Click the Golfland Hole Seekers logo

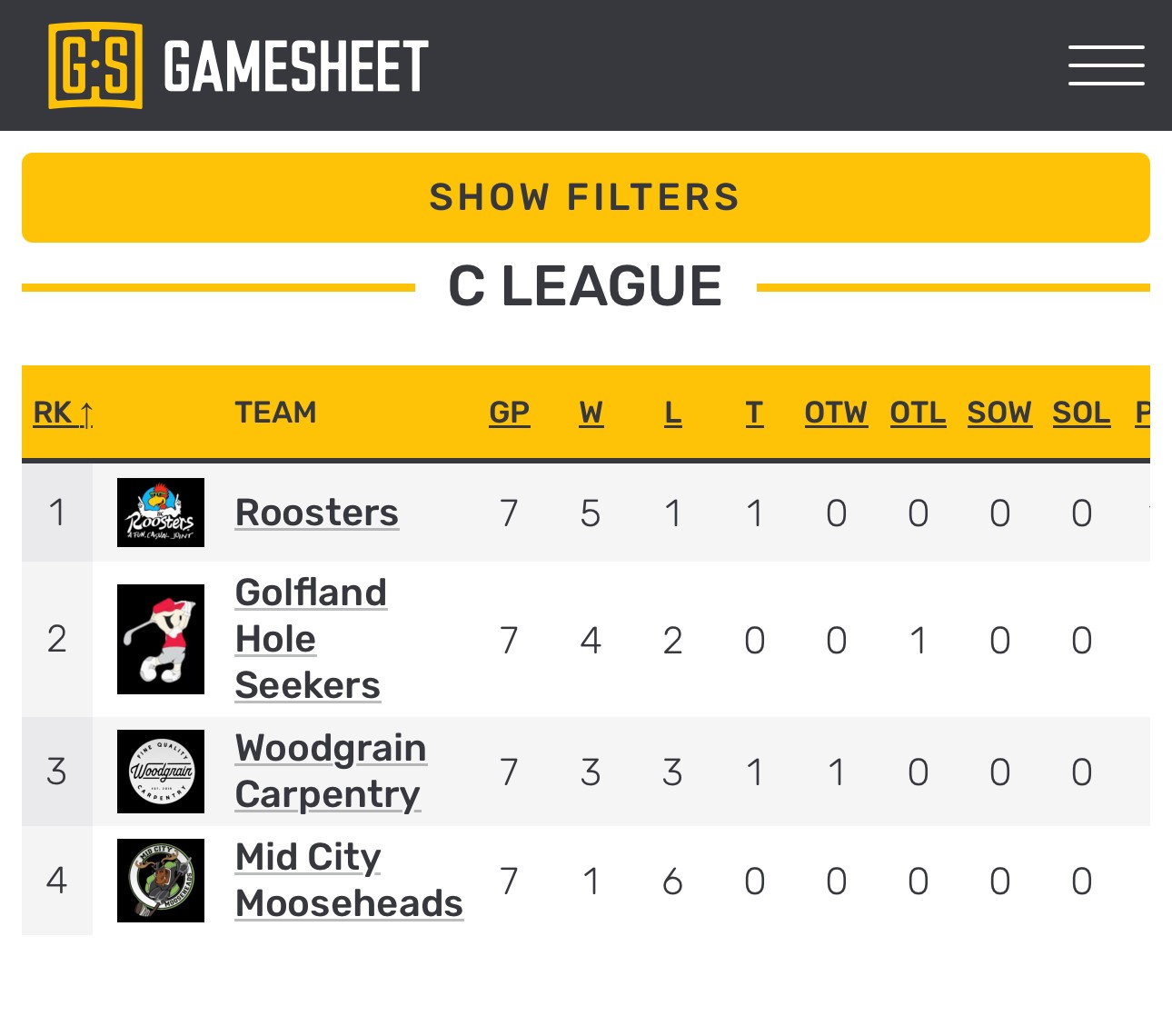[x=161, y=640]
